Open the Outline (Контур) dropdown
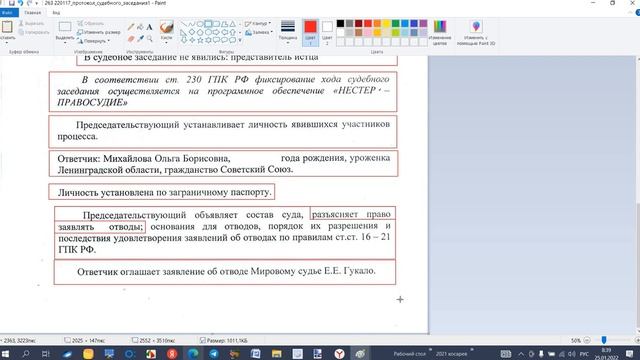Viewport: 640px width, 360px height. point(258,24)
